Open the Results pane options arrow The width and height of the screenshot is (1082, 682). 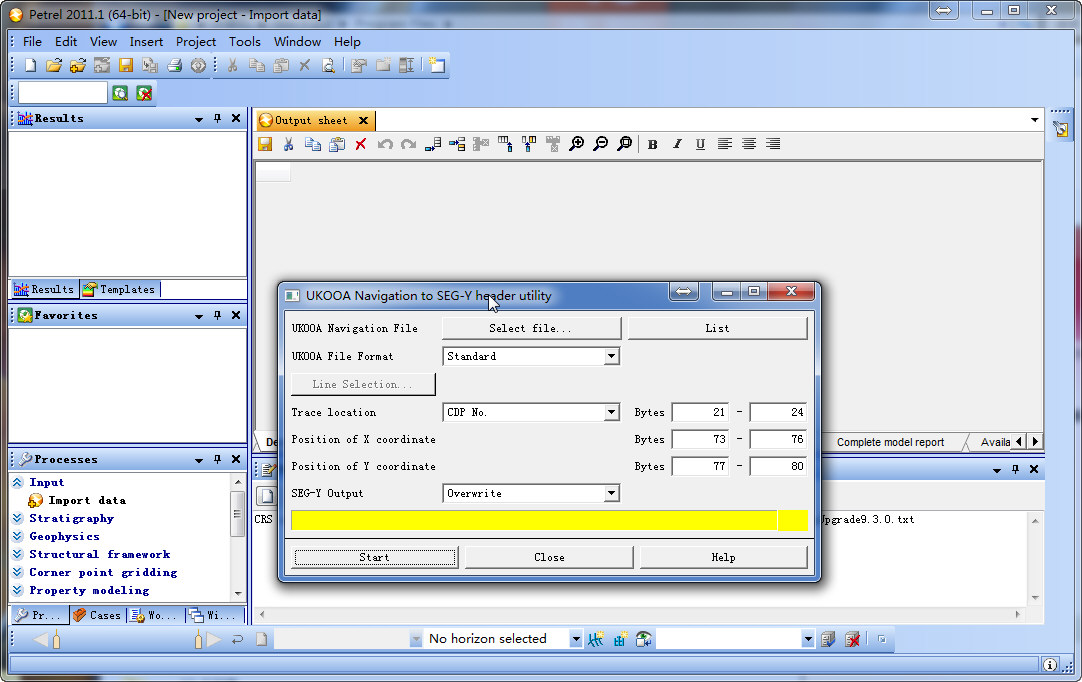199,119
